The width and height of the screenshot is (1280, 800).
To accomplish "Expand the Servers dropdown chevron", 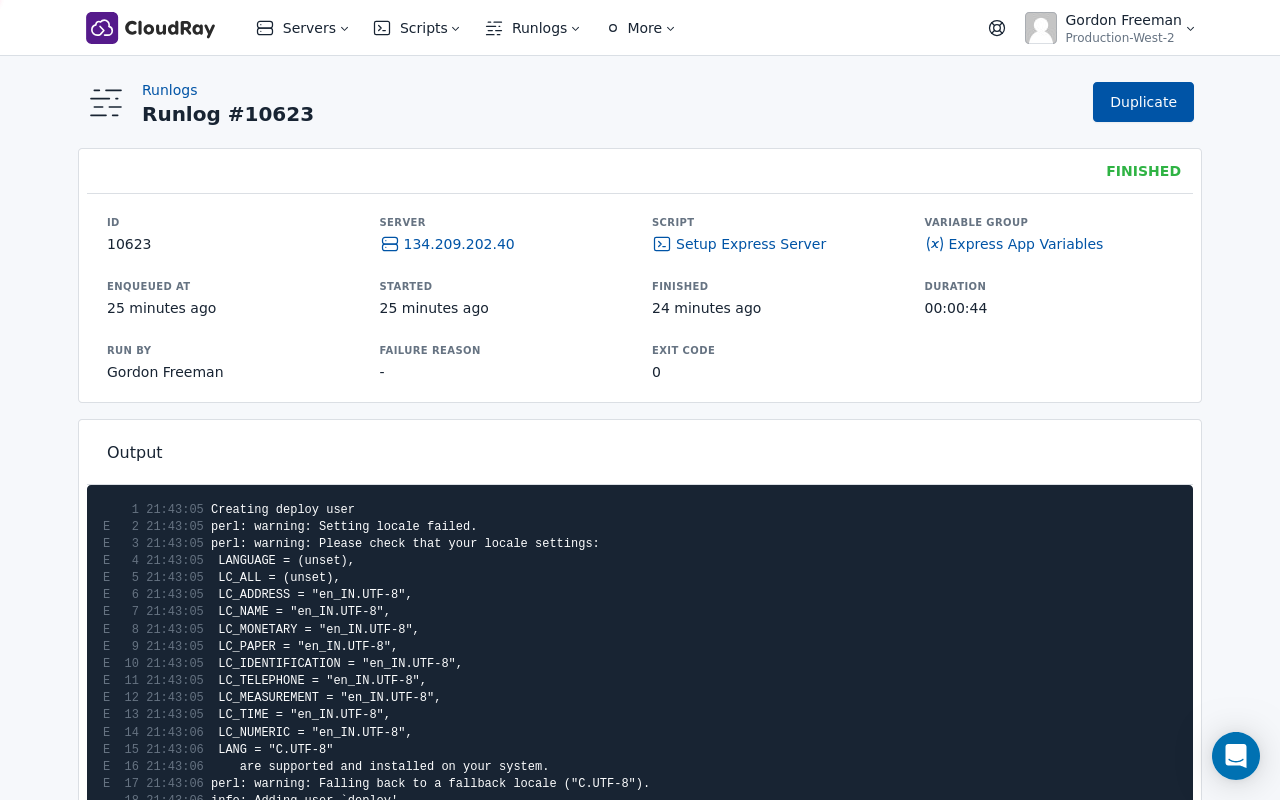I will coord(344,28).
